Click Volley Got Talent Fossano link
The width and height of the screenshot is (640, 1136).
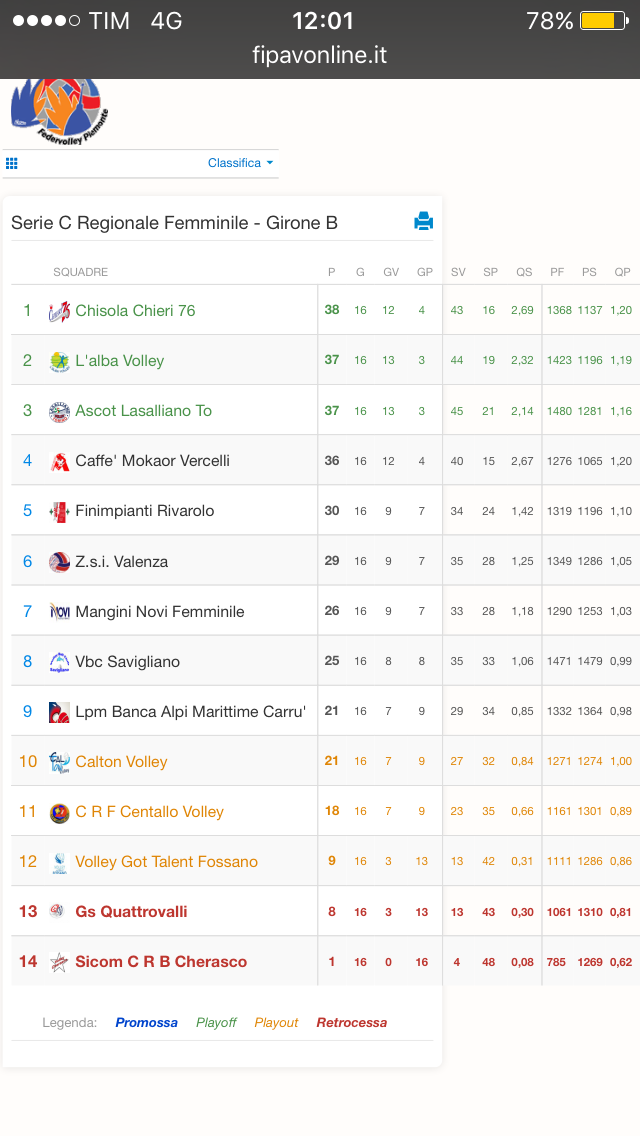(167, 861)
